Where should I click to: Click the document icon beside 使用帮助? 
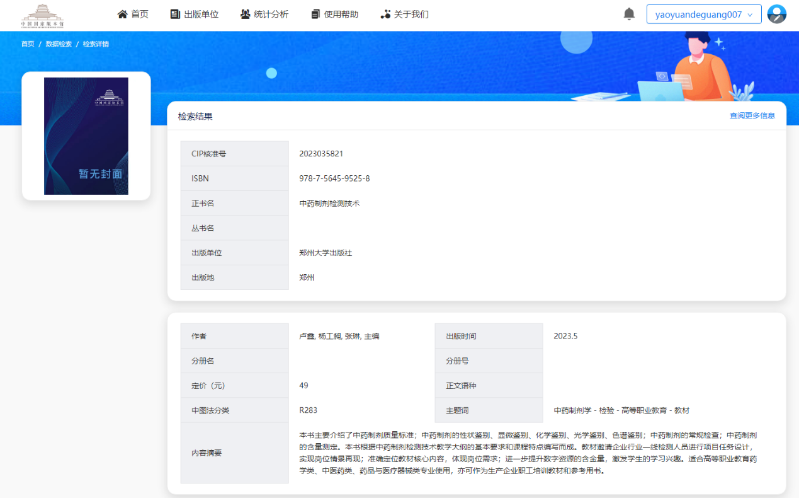(316, 14)
